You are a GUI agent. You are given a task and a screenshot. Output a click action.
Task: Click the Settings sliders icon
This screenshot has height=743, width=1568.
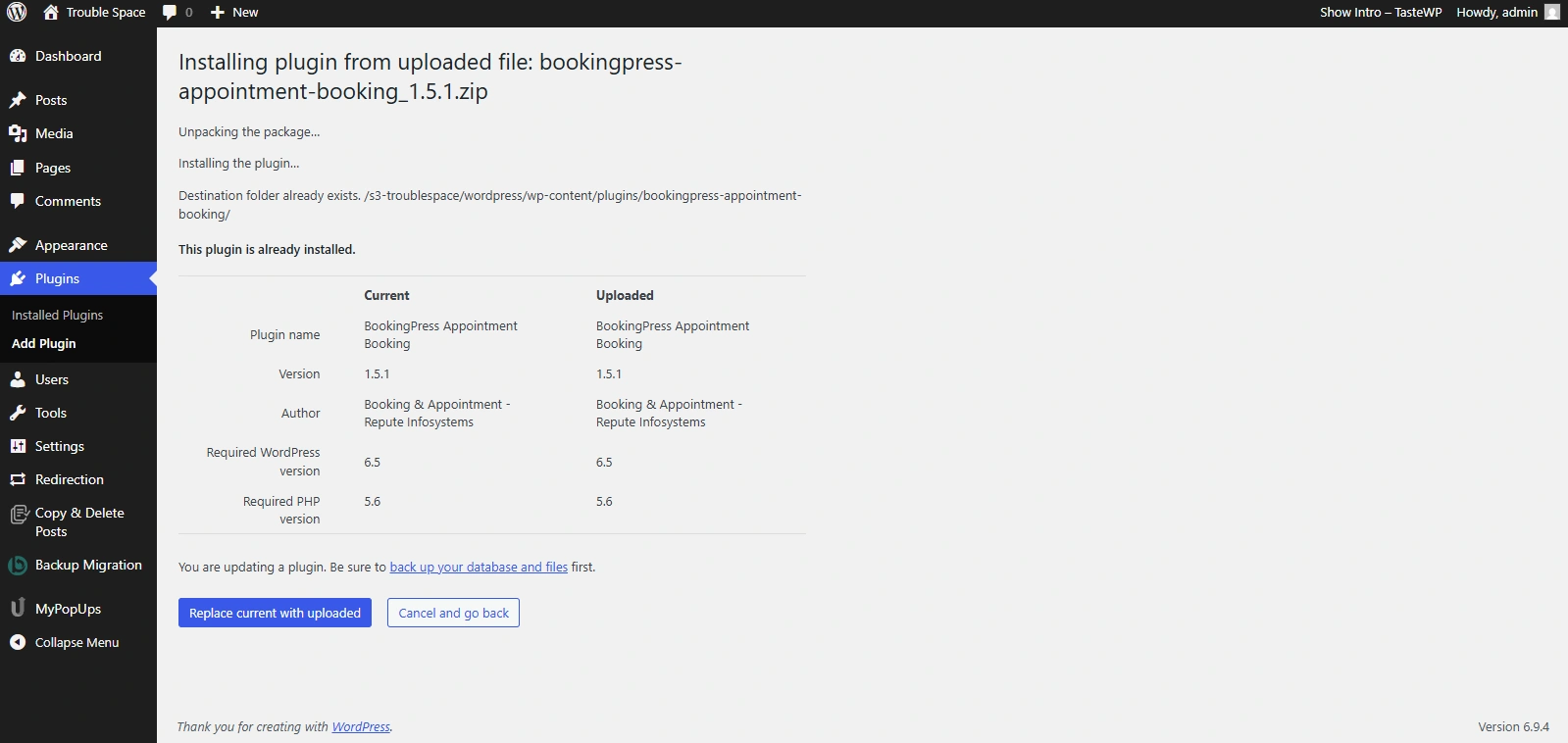[x=18, y=446]
